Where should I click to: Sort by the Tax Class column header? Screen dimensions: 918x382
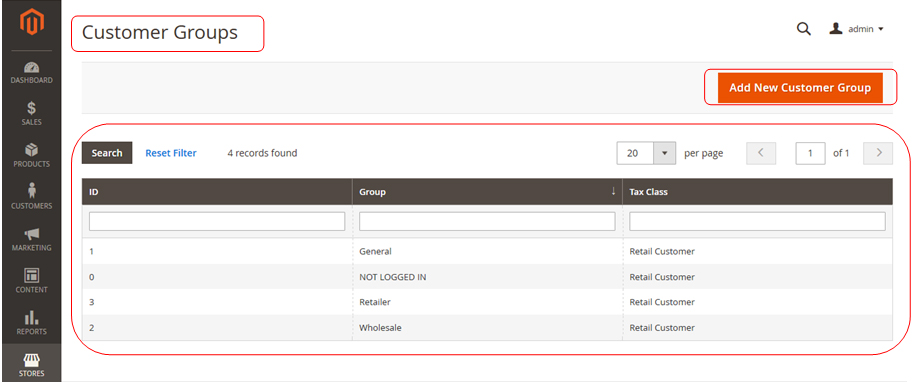click(758, 192)
